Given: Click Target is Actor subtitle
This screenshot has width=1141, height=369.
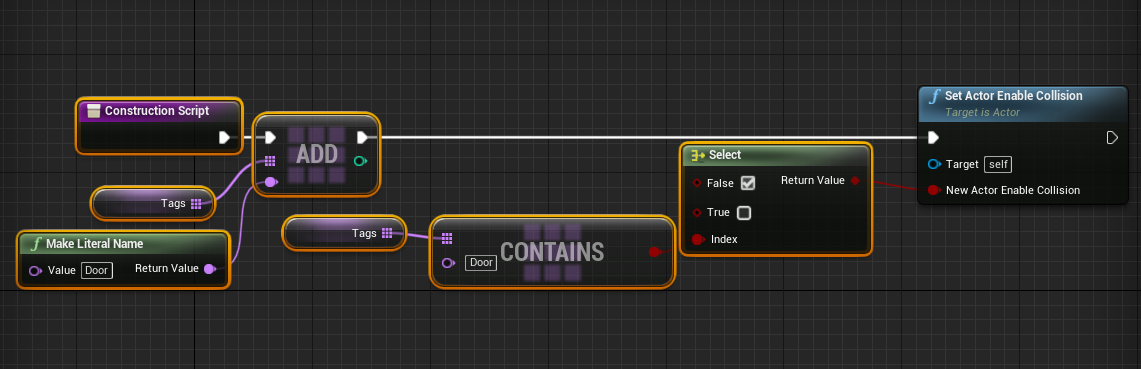Looking at the screenshot, I should coord(982,113).
